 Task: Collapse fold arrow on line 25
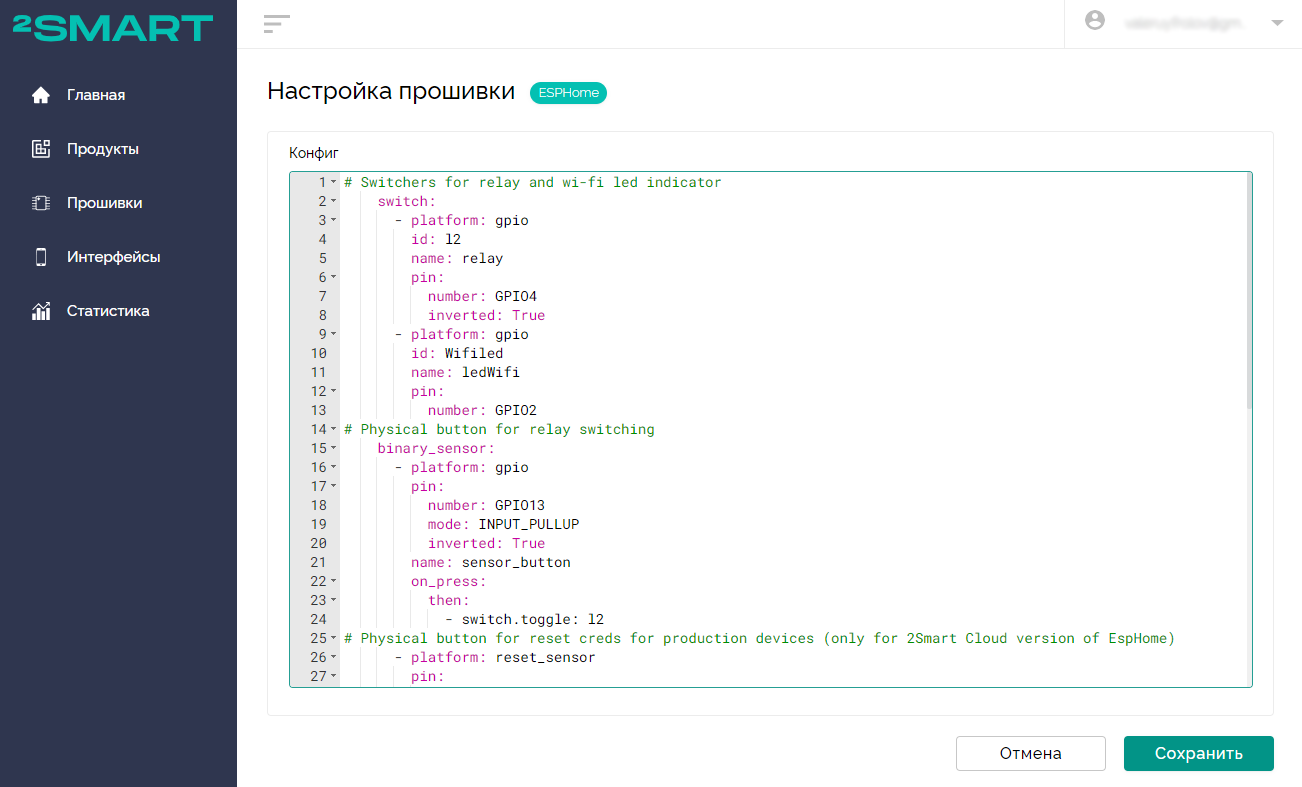[x=334, y=639]
